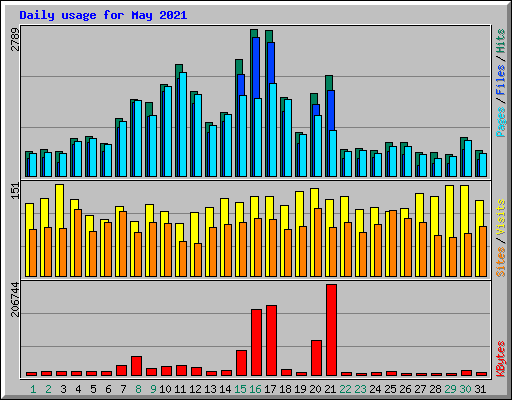Click day label 26 on x-axis
The width and height of the screenshot is (512, 400).
point(405,389)
